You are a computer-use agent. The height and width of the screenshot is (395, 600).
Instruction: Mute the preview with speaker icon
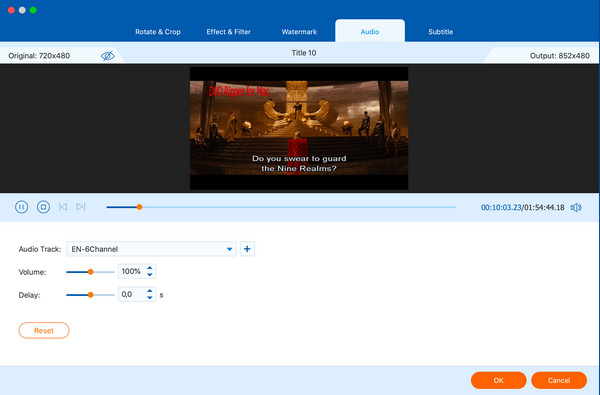(x=576, y=207)
